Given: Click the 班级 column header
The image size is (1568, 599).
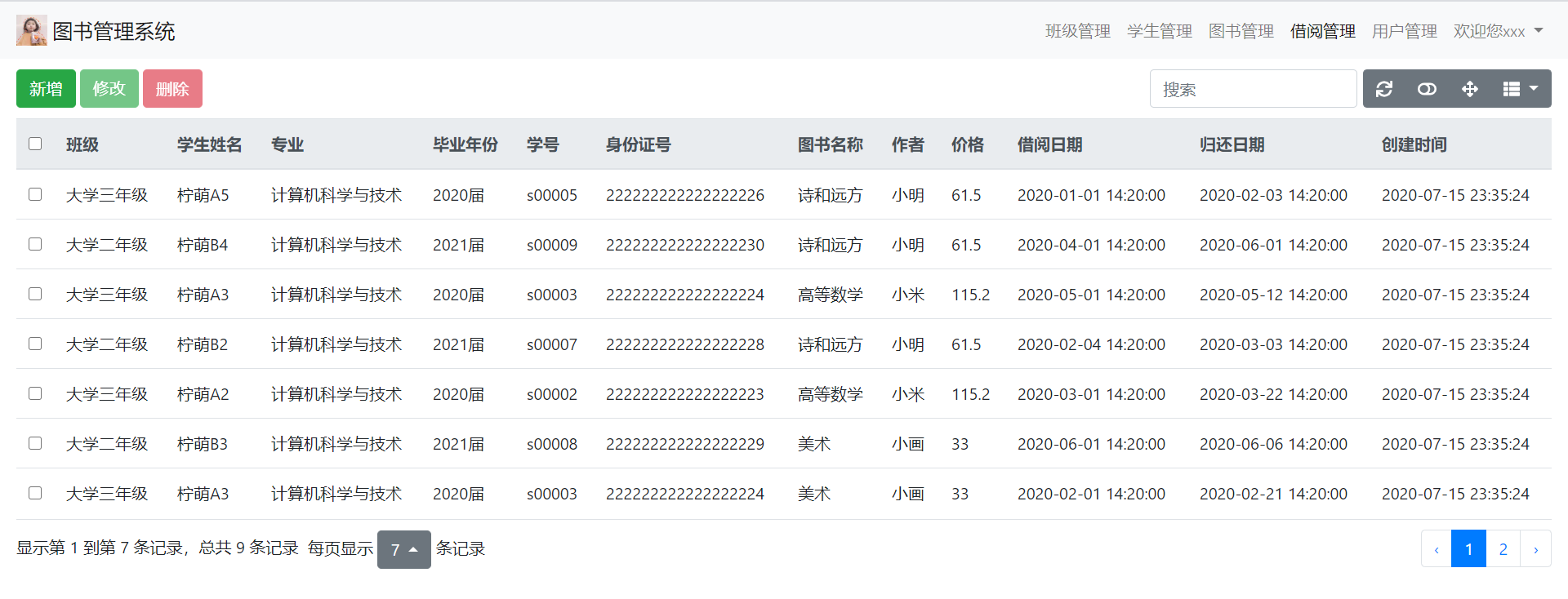Looking at the screenshot, I should tap(82, 144).
